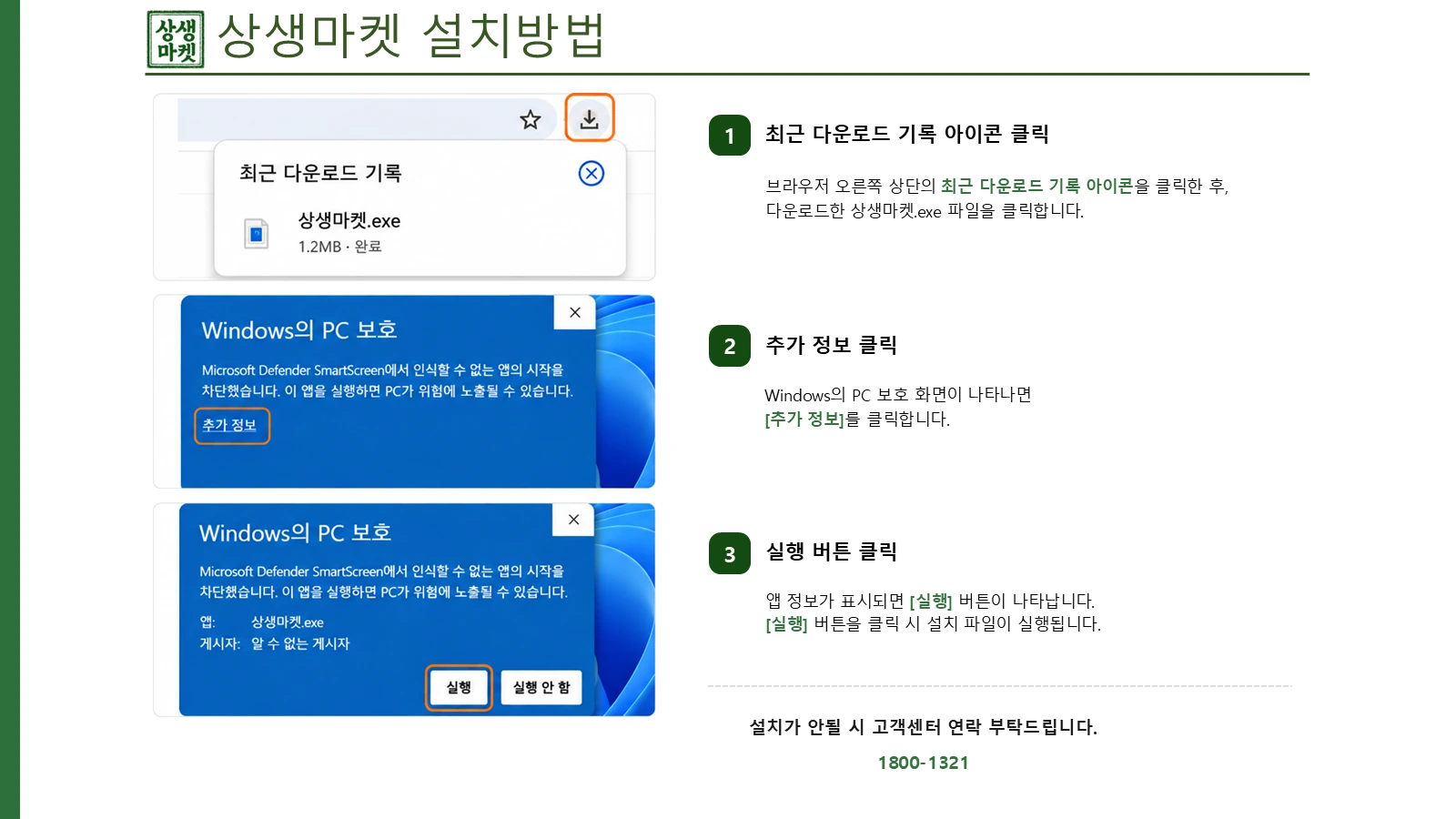
Task: Click the 추가 정보 link
Action: pos(231,425)
